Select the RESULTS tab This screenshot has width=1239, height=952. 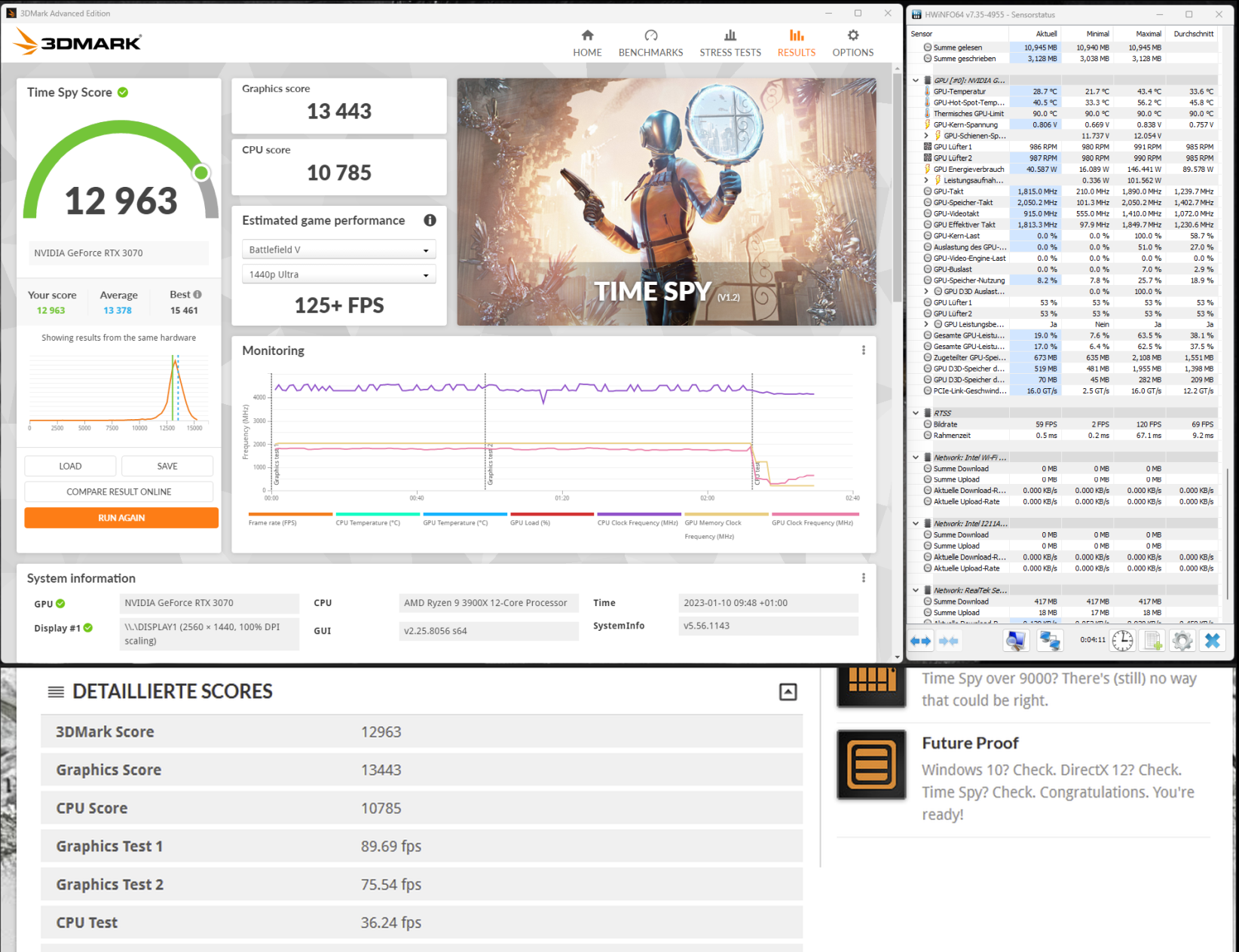(x=797, y=43)
